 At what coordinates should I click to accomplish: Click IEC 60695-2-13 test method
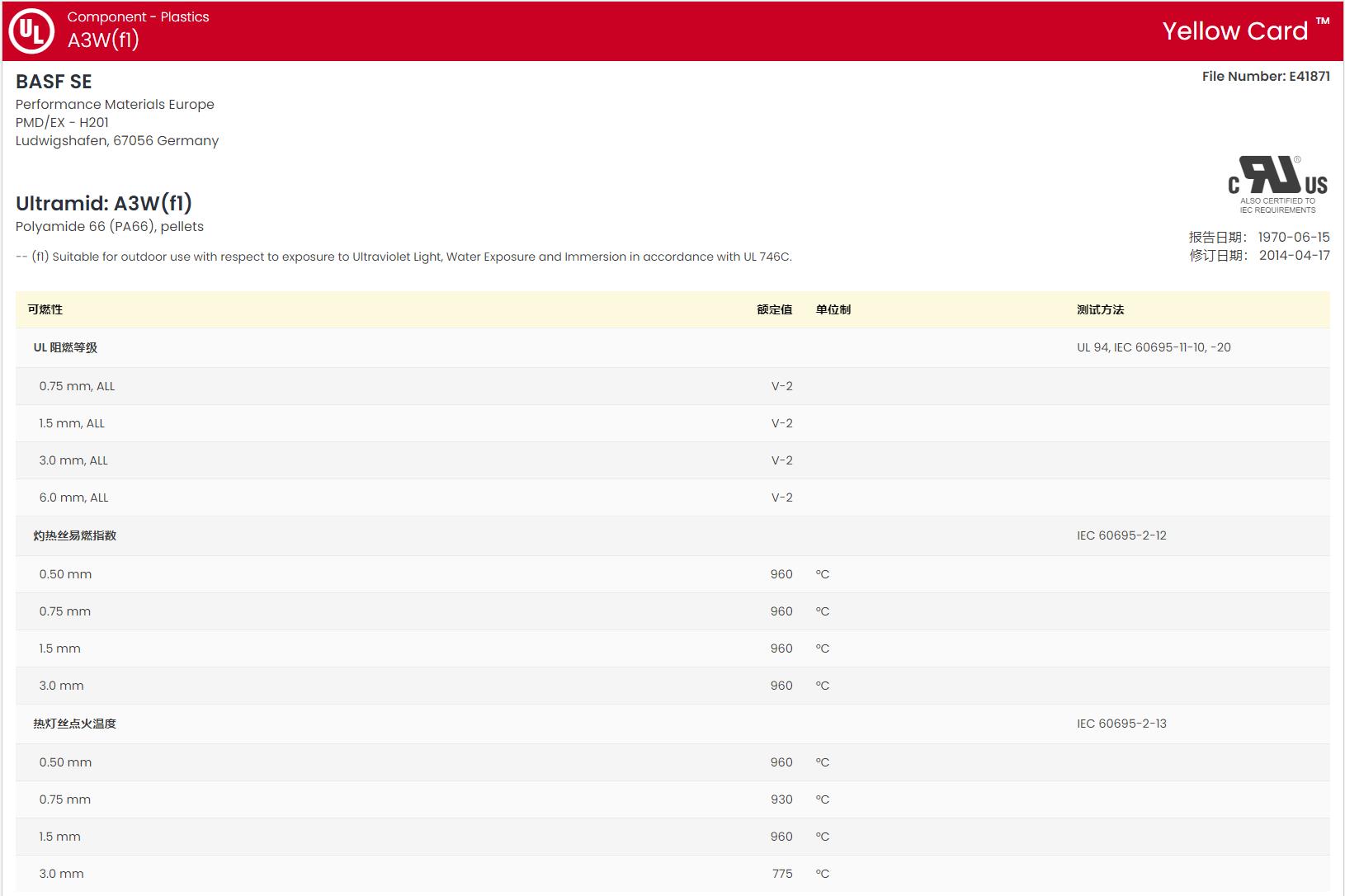pos(1121,724)
